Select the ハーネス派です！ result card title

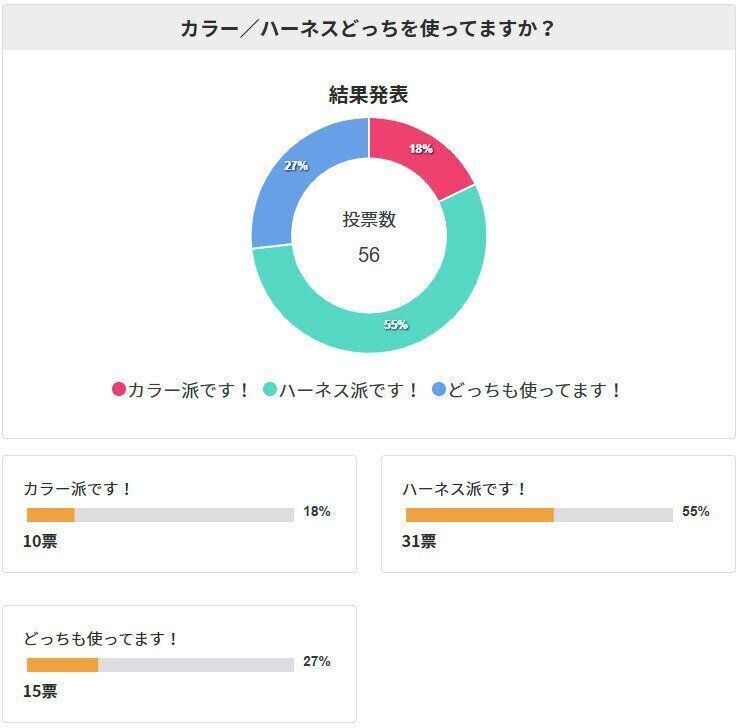pyautogui.click(x=465, y=489)
